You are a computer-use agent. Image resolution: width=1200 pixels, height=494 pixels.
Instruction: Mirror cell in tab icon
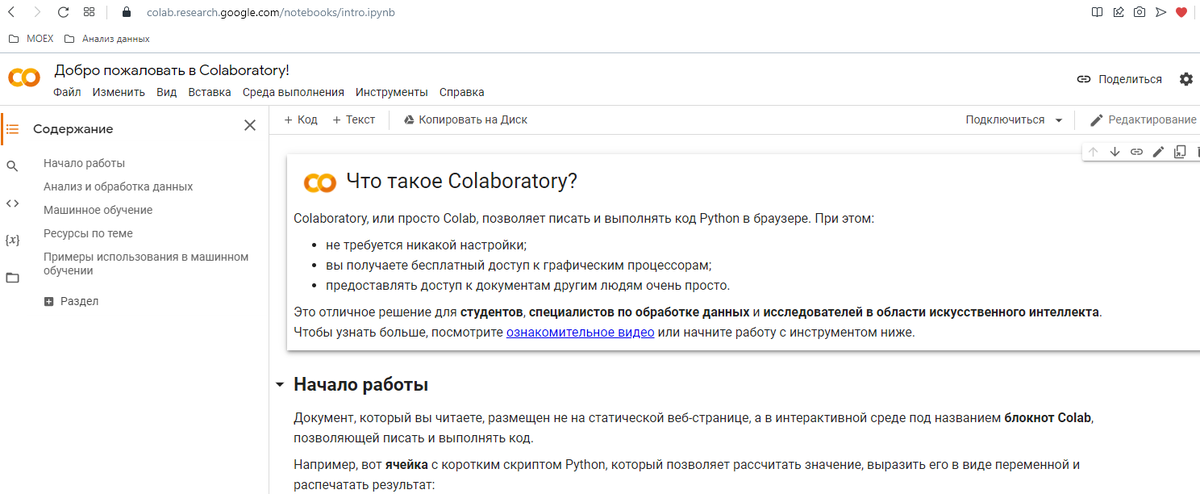point(1180,152)
